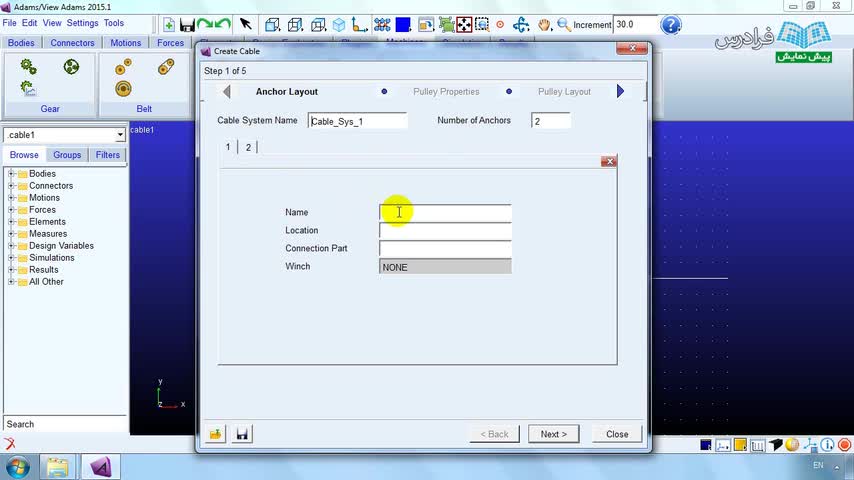Save cable settings with disk icon in dialog
This screenshot has height=480, width=854.
[242, 434]
